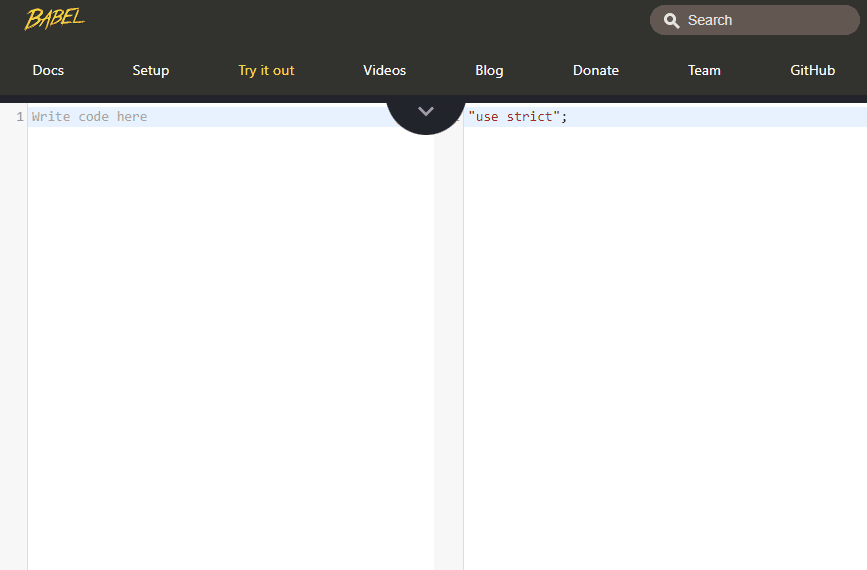Expand the settings panel with chevron button
The image size is (867, 570).
425,111
